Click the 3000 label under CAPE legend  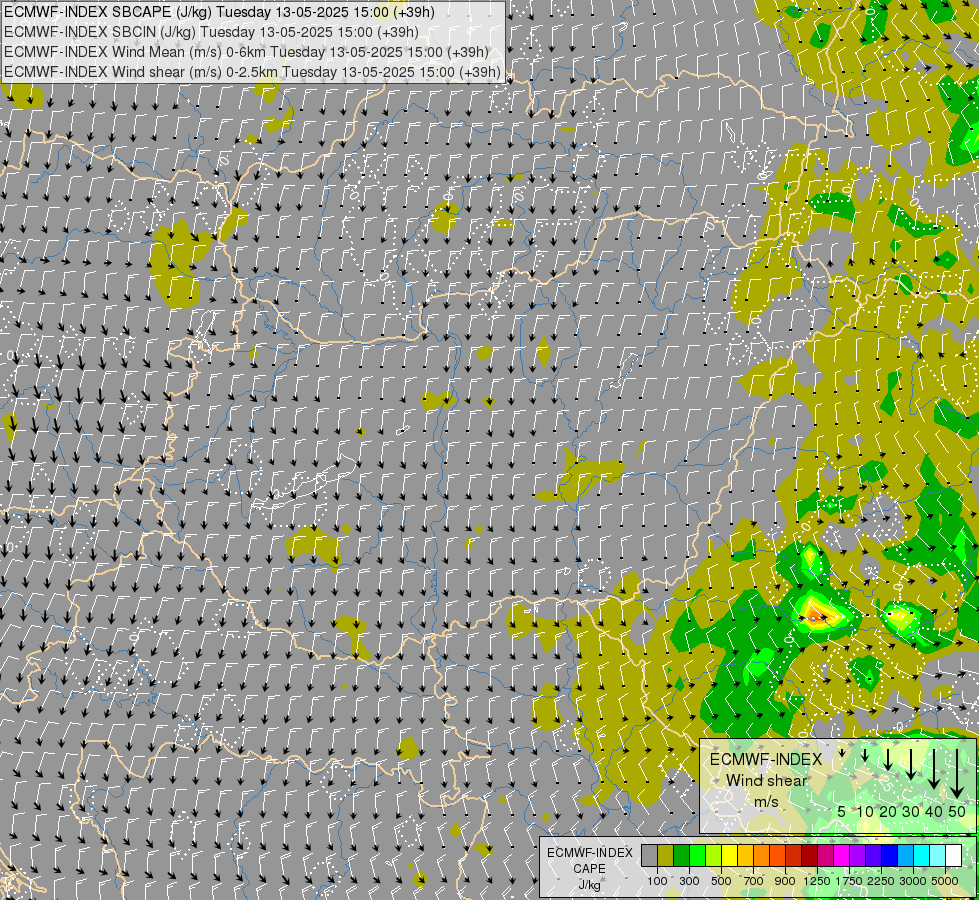point(913,881)
